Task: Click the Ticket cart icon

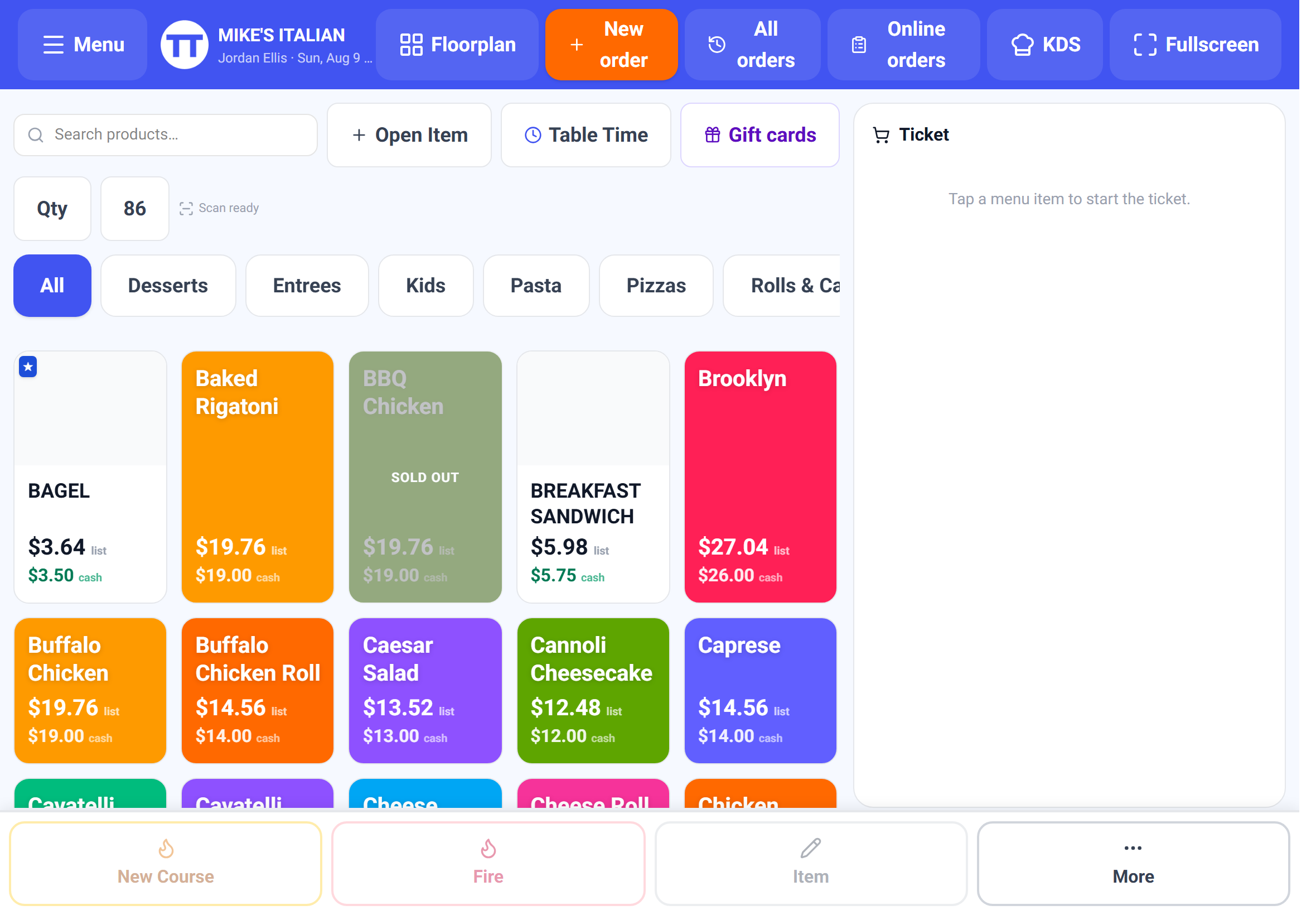Action: pyautogui.click(x=880, y=136)
